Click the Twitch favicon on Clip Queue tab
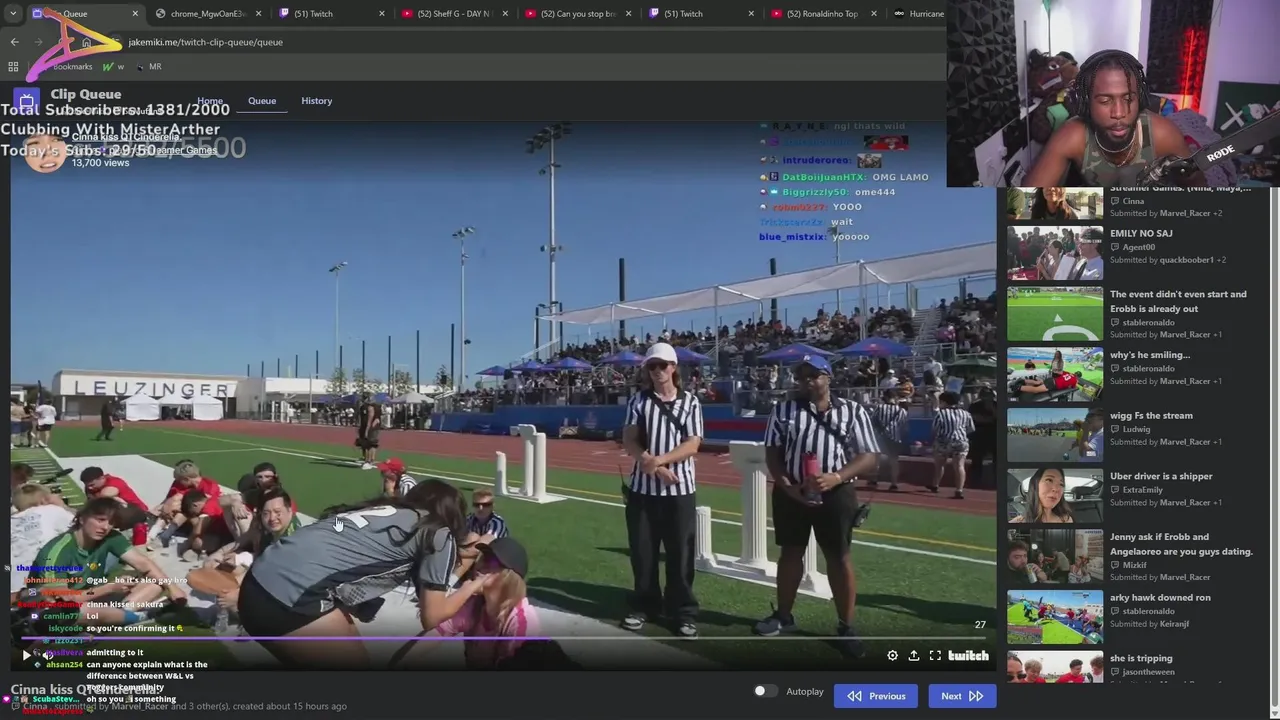Image resolution: width=1280 pixels, height=720 pixels. point(37,14)
